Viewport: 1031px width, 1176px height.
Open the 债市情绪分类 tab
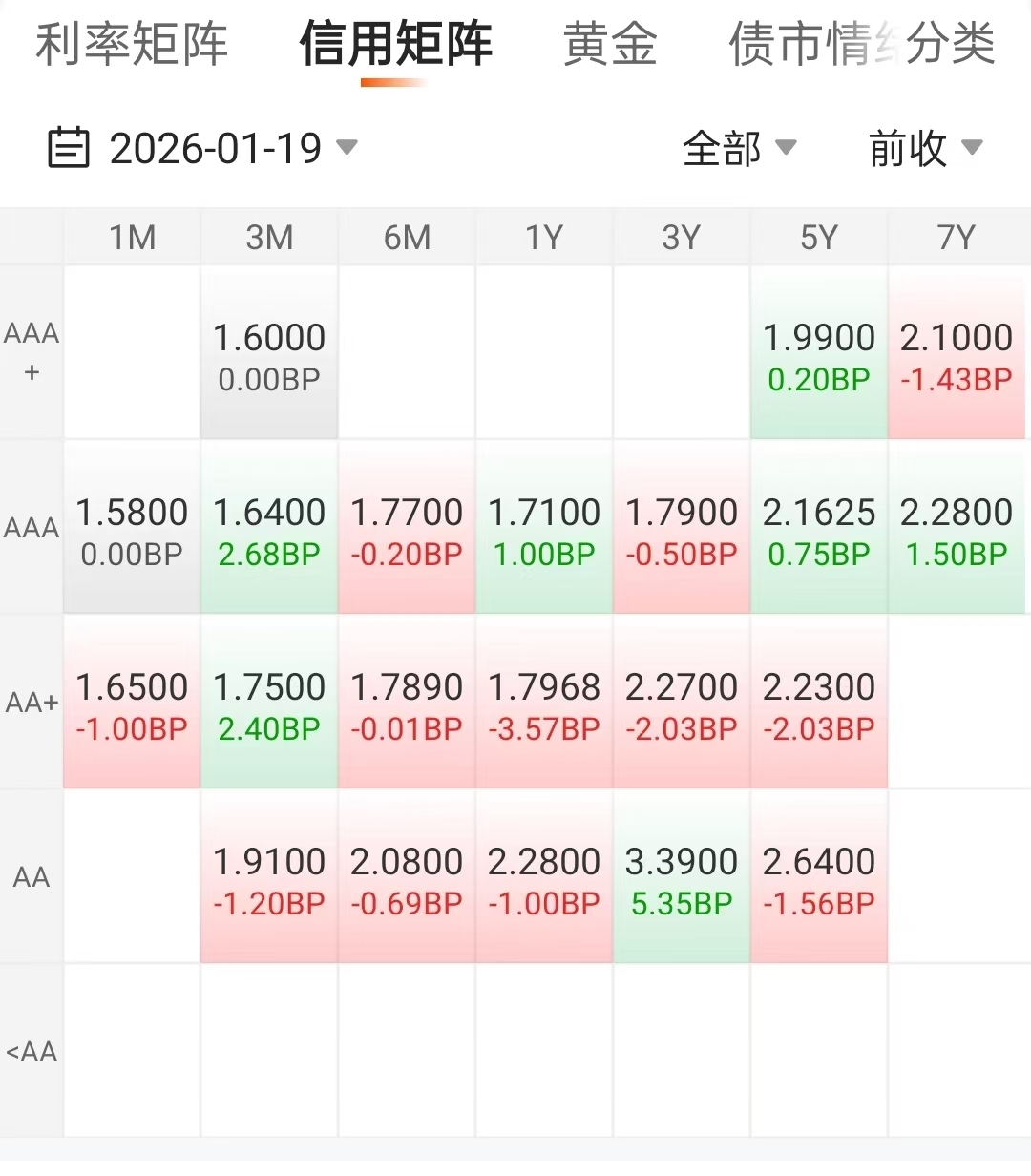(x=861, y=44)
